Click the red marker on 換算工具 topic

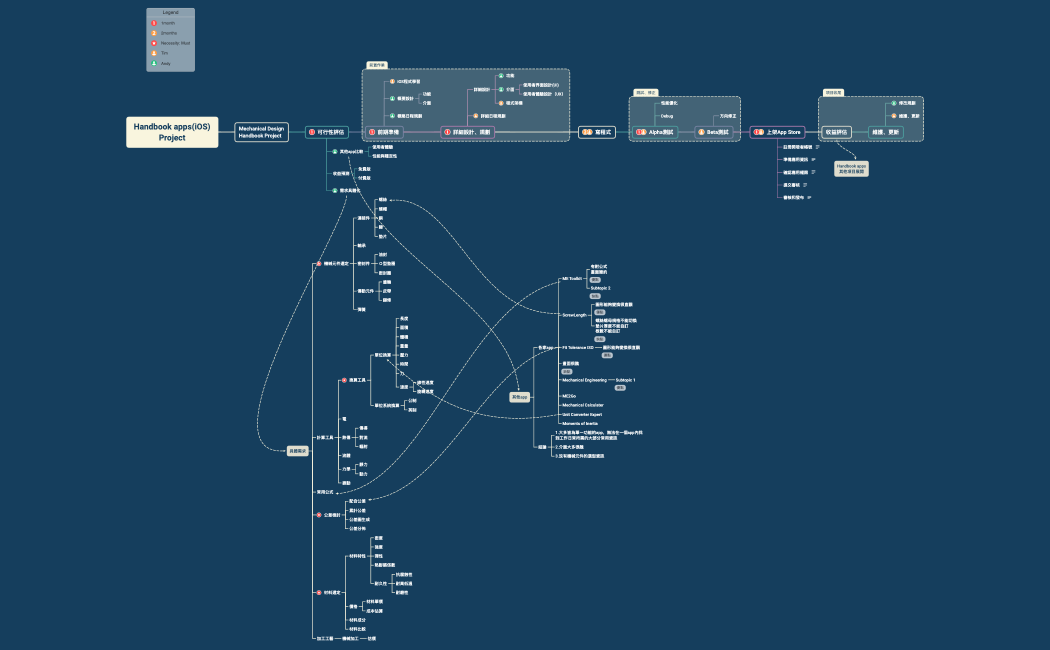pos(343,380)
